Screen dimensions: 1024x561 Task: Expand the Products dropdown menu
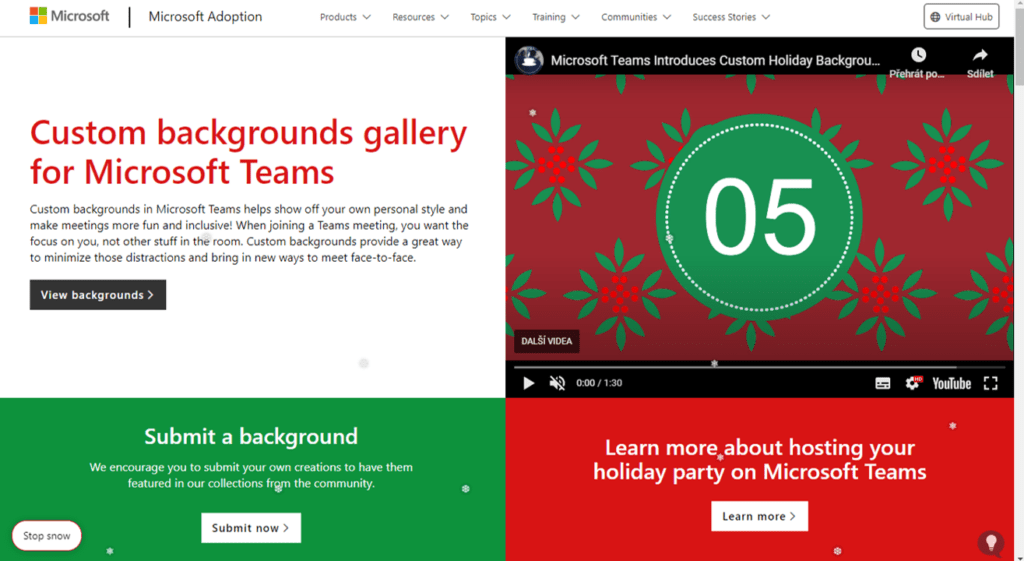(x=345, y=17)
